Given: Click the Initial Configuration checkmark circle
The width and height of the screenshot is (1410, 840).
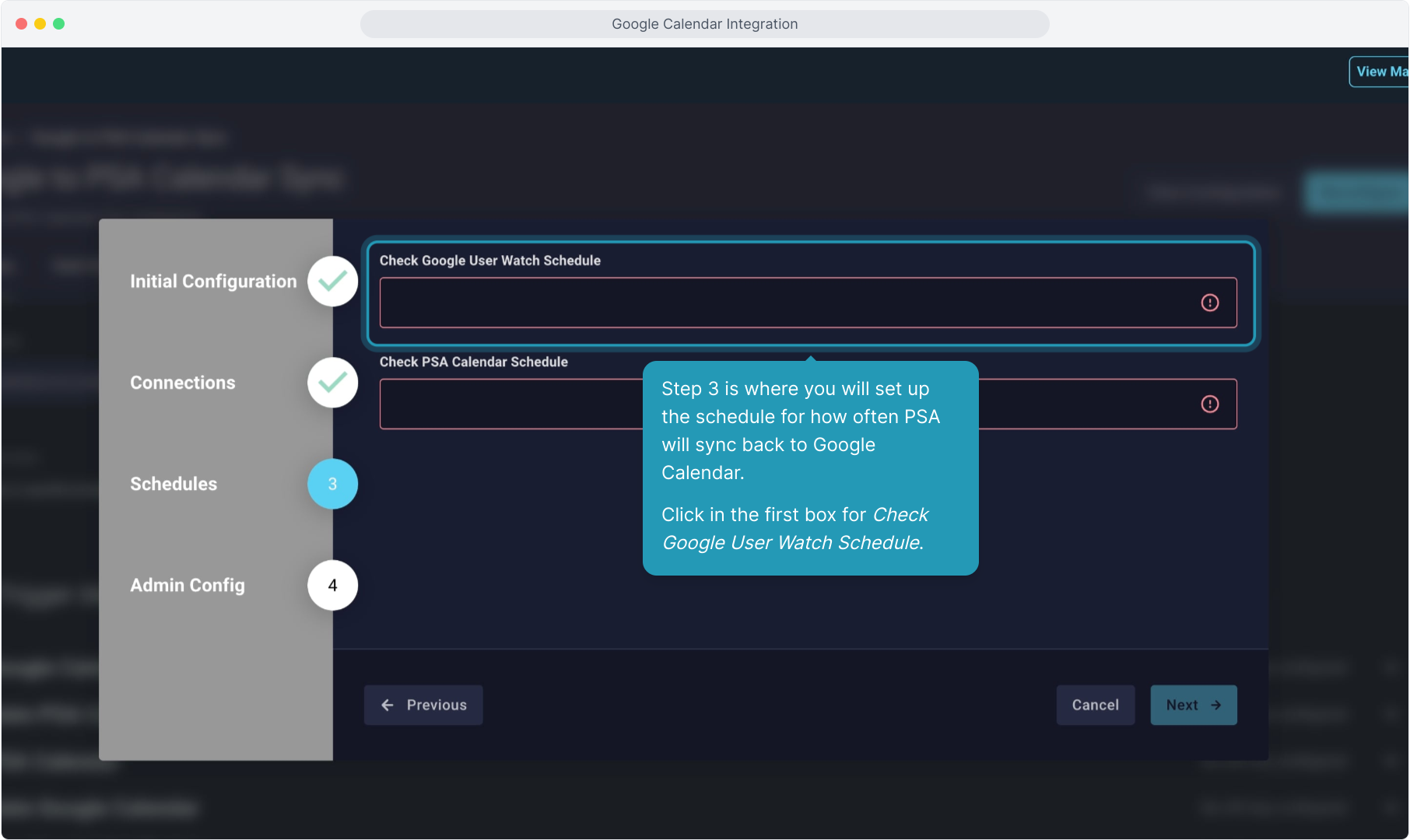Looking at the screenshot, I should coord(332,281).
